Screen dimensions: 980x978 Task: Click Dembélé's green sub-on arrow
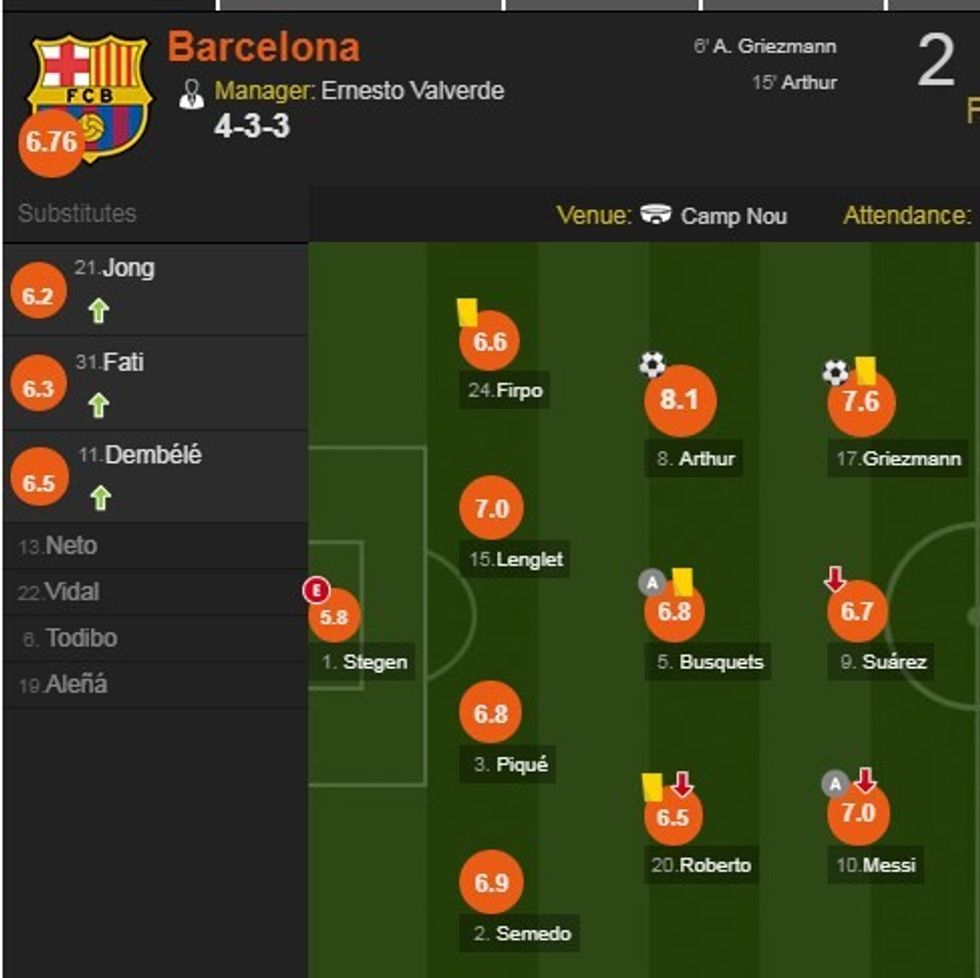pos(99,498)
